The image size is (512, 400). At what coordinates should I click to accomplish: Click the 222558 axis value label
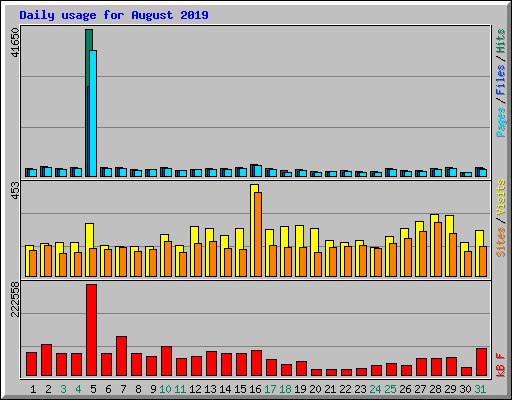tap(15, 299)
